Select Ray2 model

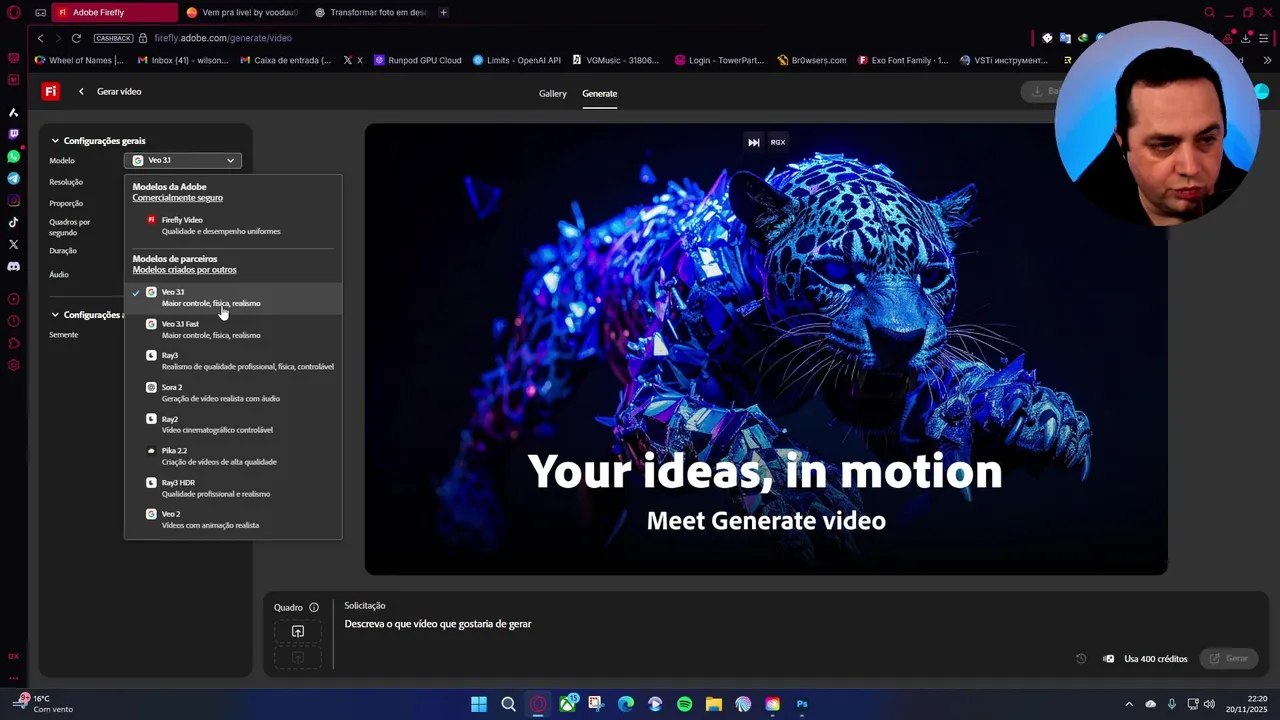coord(233,424)
